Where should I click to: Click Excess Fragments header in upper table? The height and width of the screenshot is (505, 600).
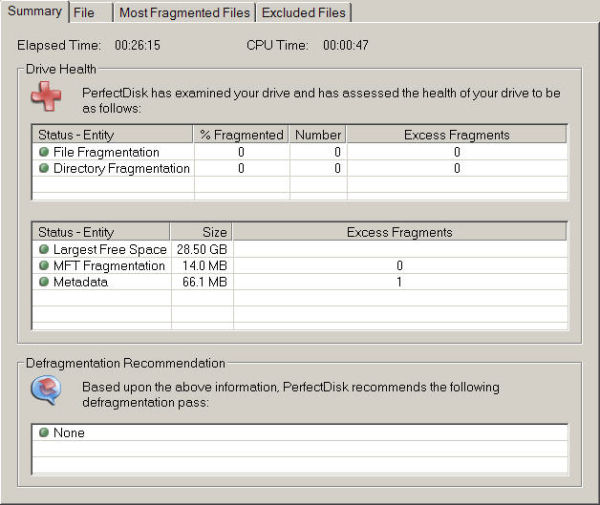pos(457,135)
